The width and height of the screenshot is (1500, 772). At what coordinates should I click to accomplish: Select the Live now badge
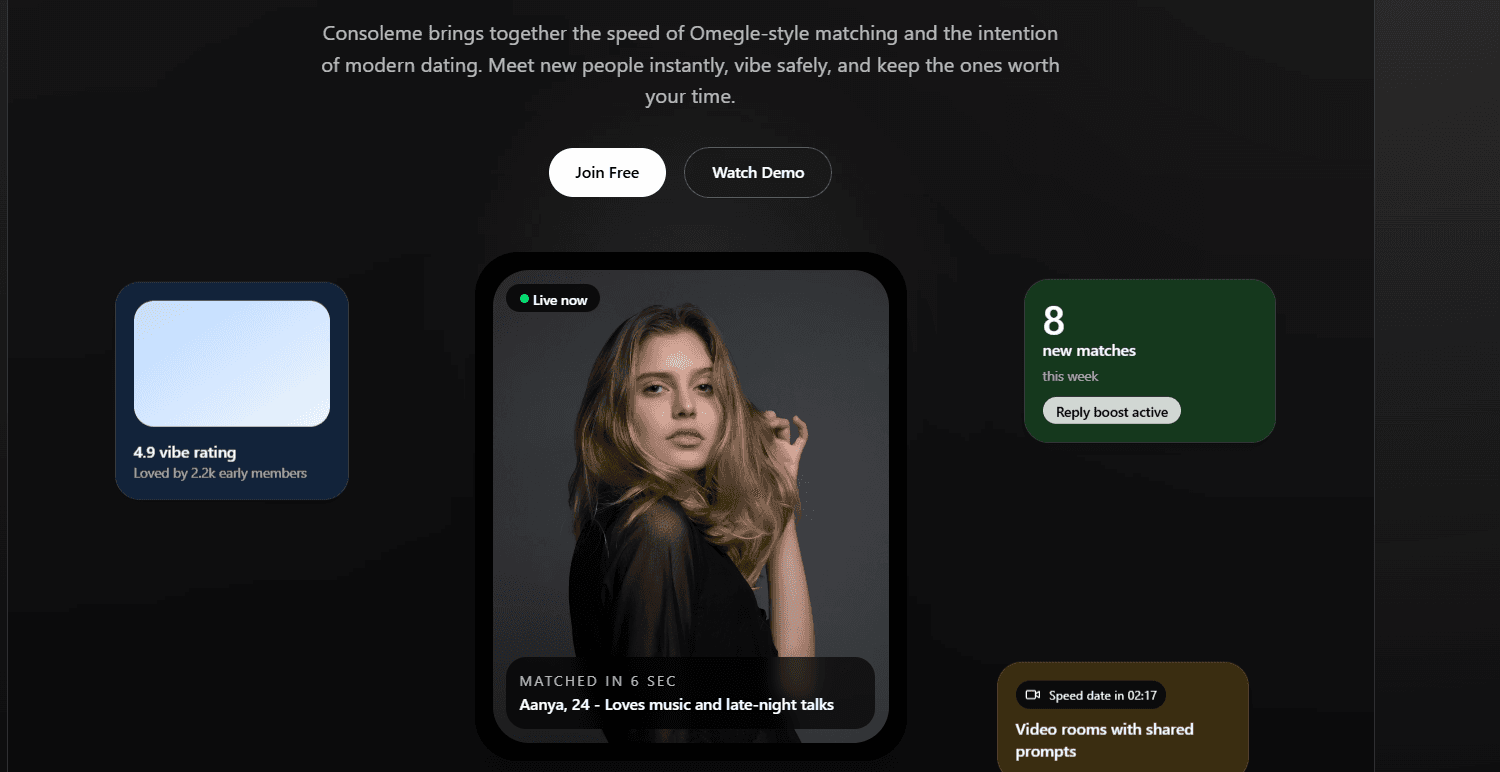(x=553, y=299)
